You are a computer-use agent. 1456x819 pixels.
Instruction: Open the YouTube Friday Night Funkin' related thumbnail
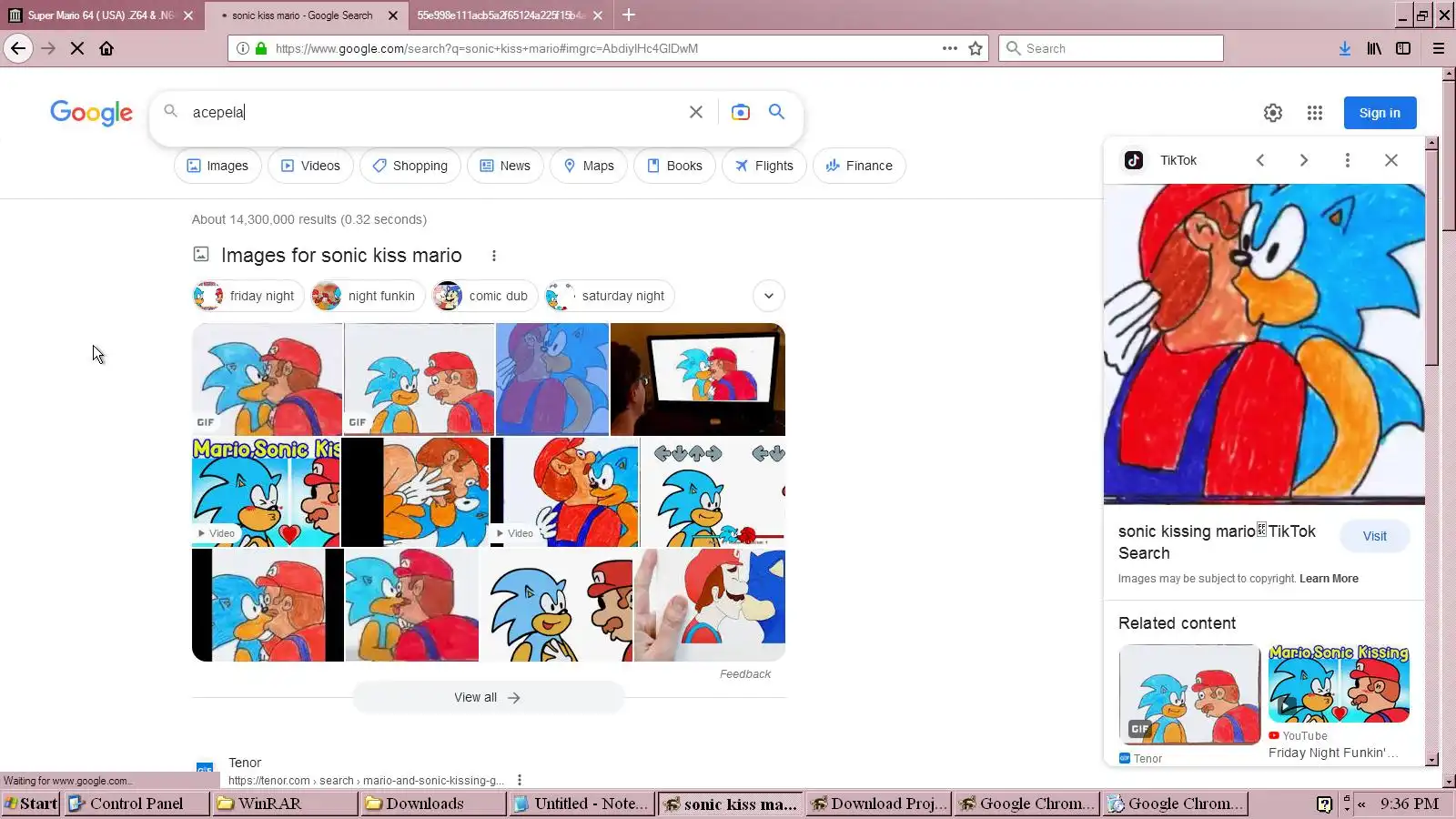[x=1339, y=683]
